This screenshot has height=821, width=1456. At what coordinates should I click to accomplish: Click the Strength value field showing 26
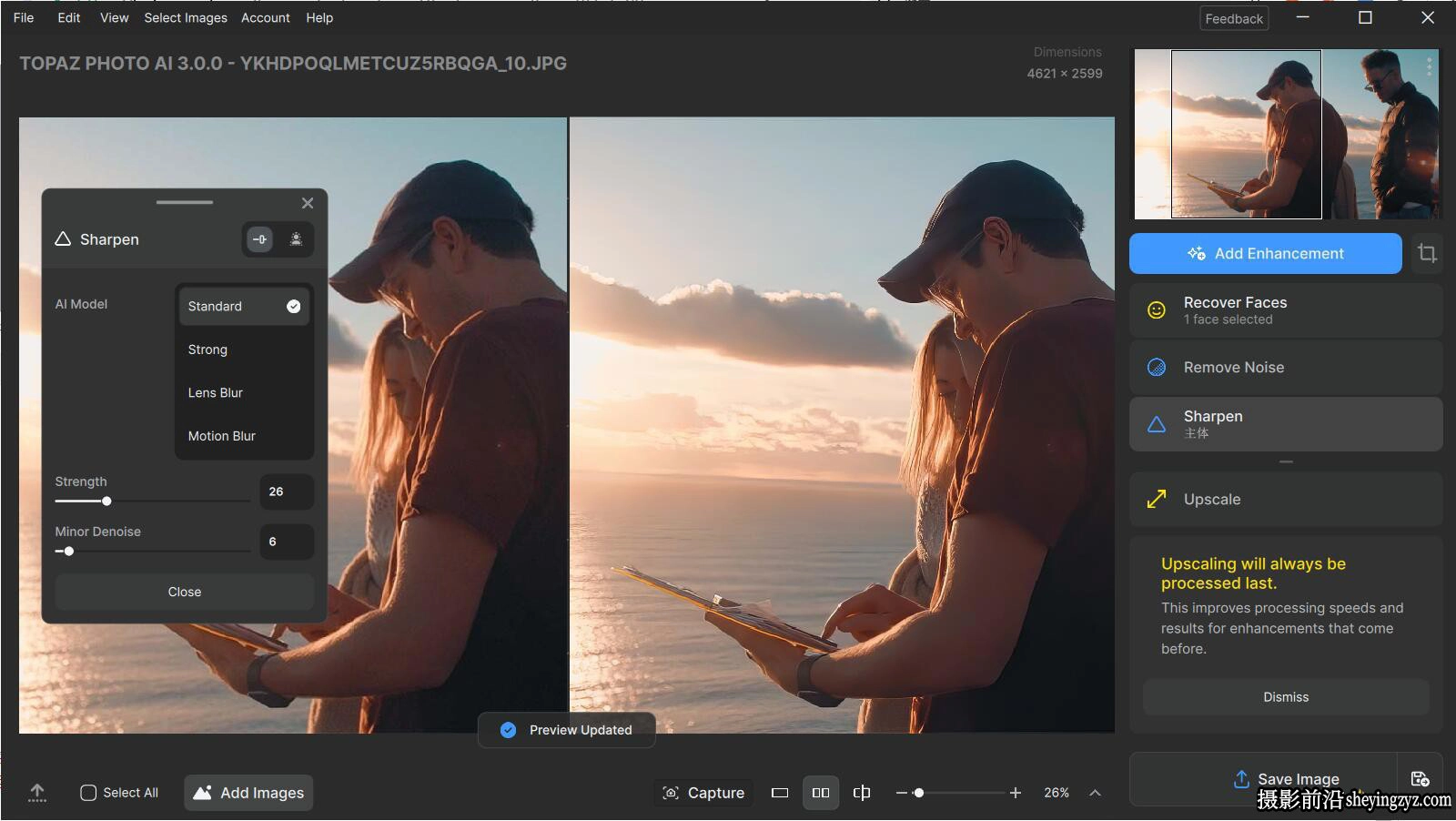(x=287, y=492)
